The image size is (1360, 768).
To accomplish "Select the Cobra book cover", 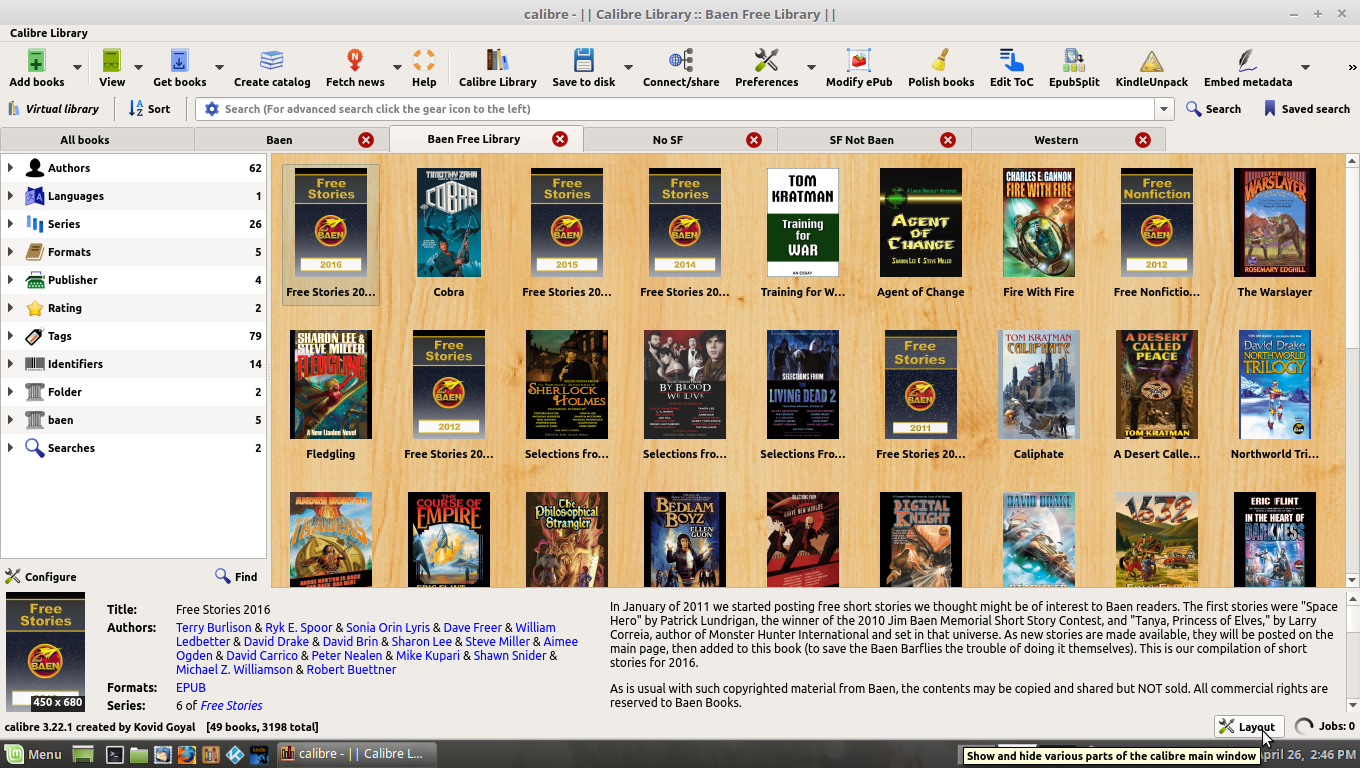I will pyautogui.click(x=449, y=223).
